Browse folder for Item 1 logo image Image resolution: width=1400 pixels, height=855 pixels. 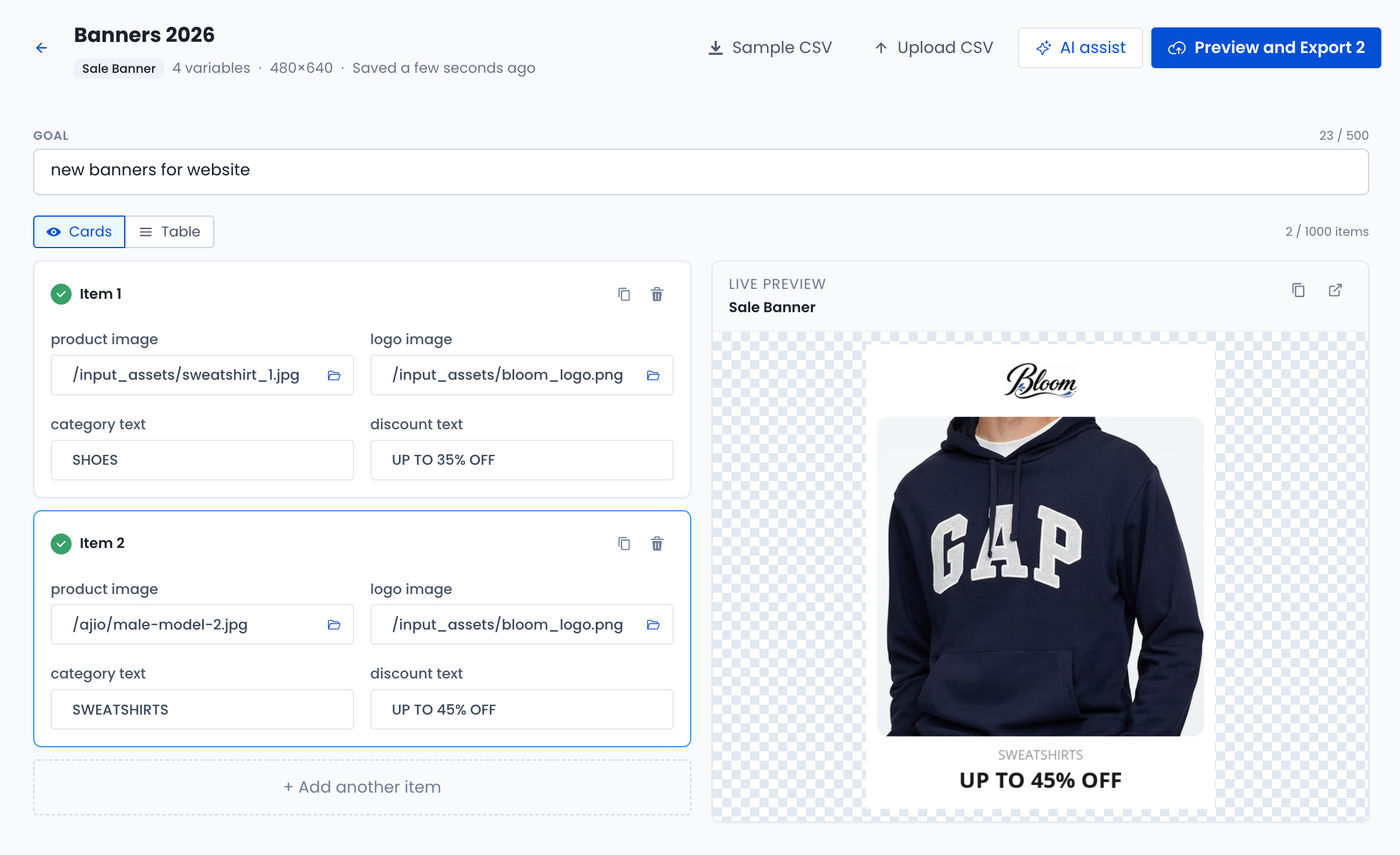[x=653, y=375]
